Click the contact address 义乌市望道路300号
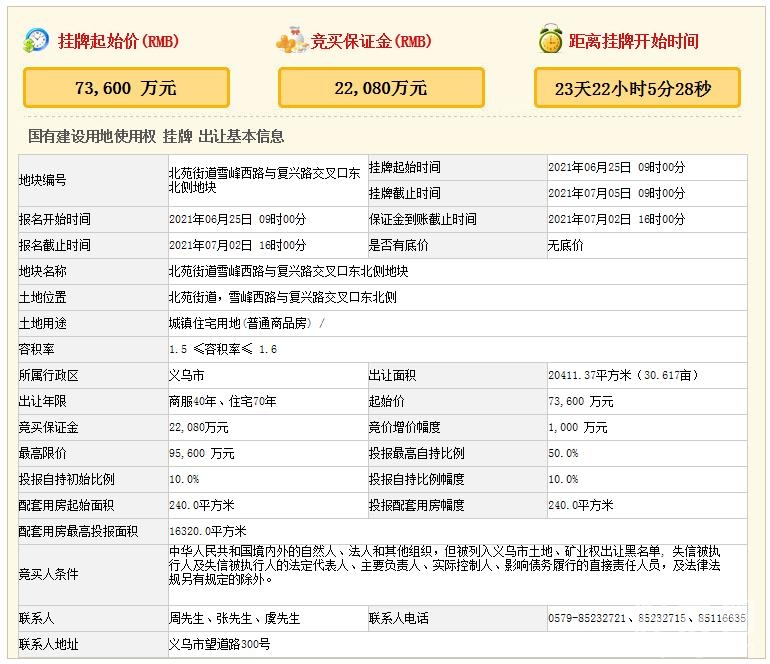This screenshot has height=664, width=770. click(220, 645)
